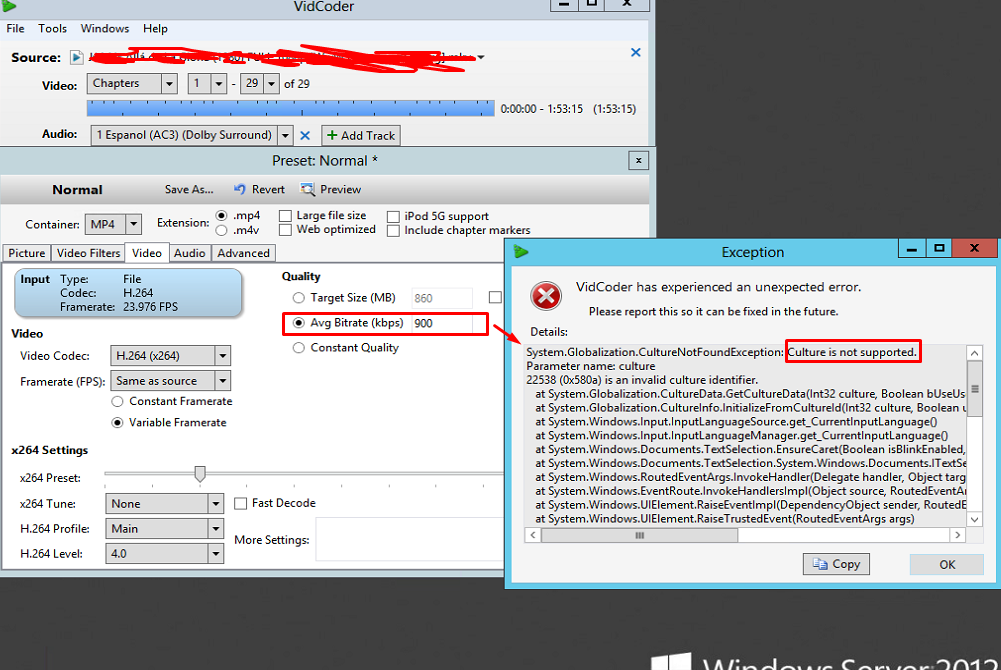Select the .mp4 extension radio button

click(222, 216)
